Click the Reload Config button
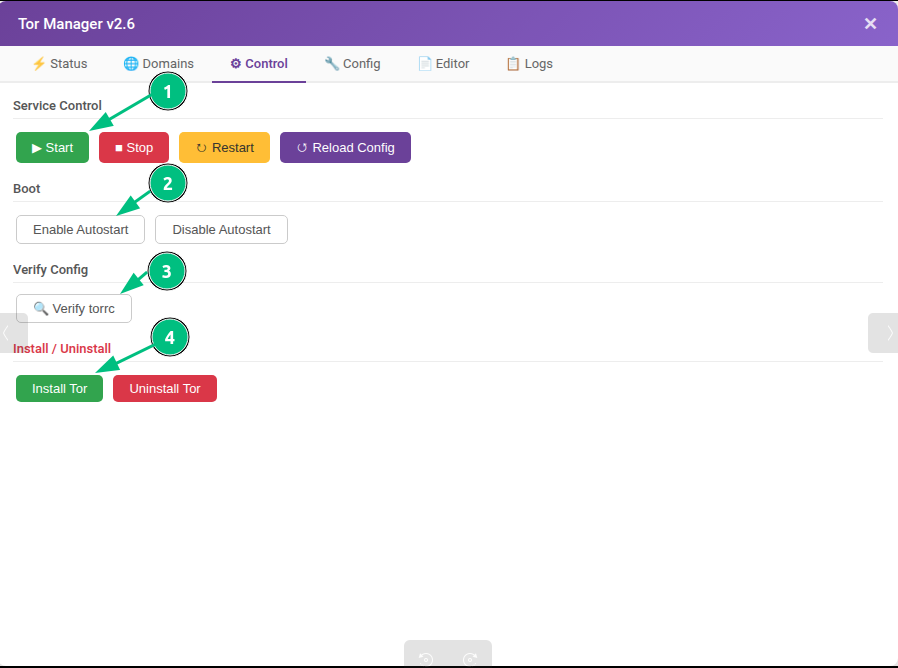The height and width of the screenshot is (668, 898). 345,148
